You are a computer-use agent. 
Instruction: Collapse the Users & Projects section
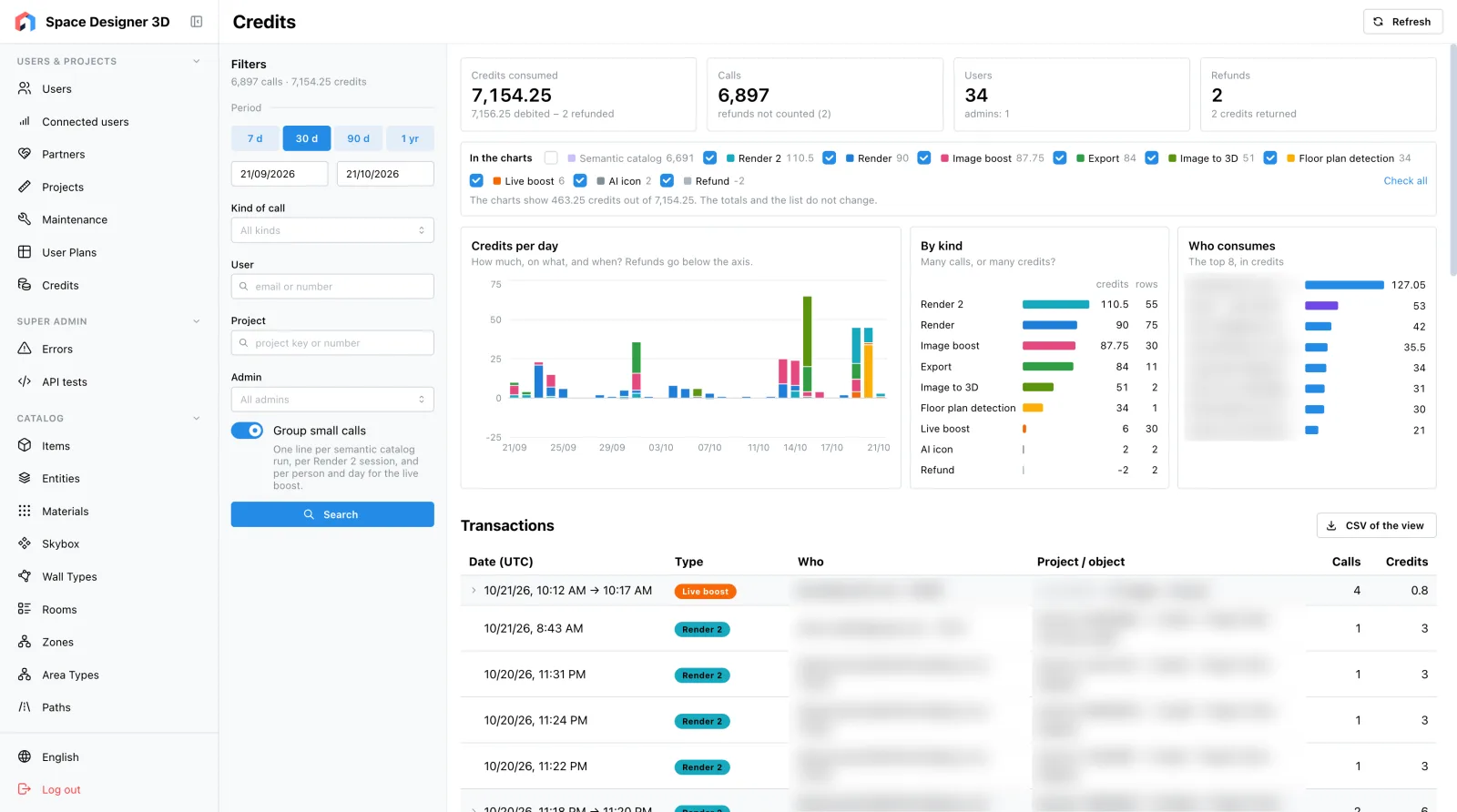[x=196, y=62]
